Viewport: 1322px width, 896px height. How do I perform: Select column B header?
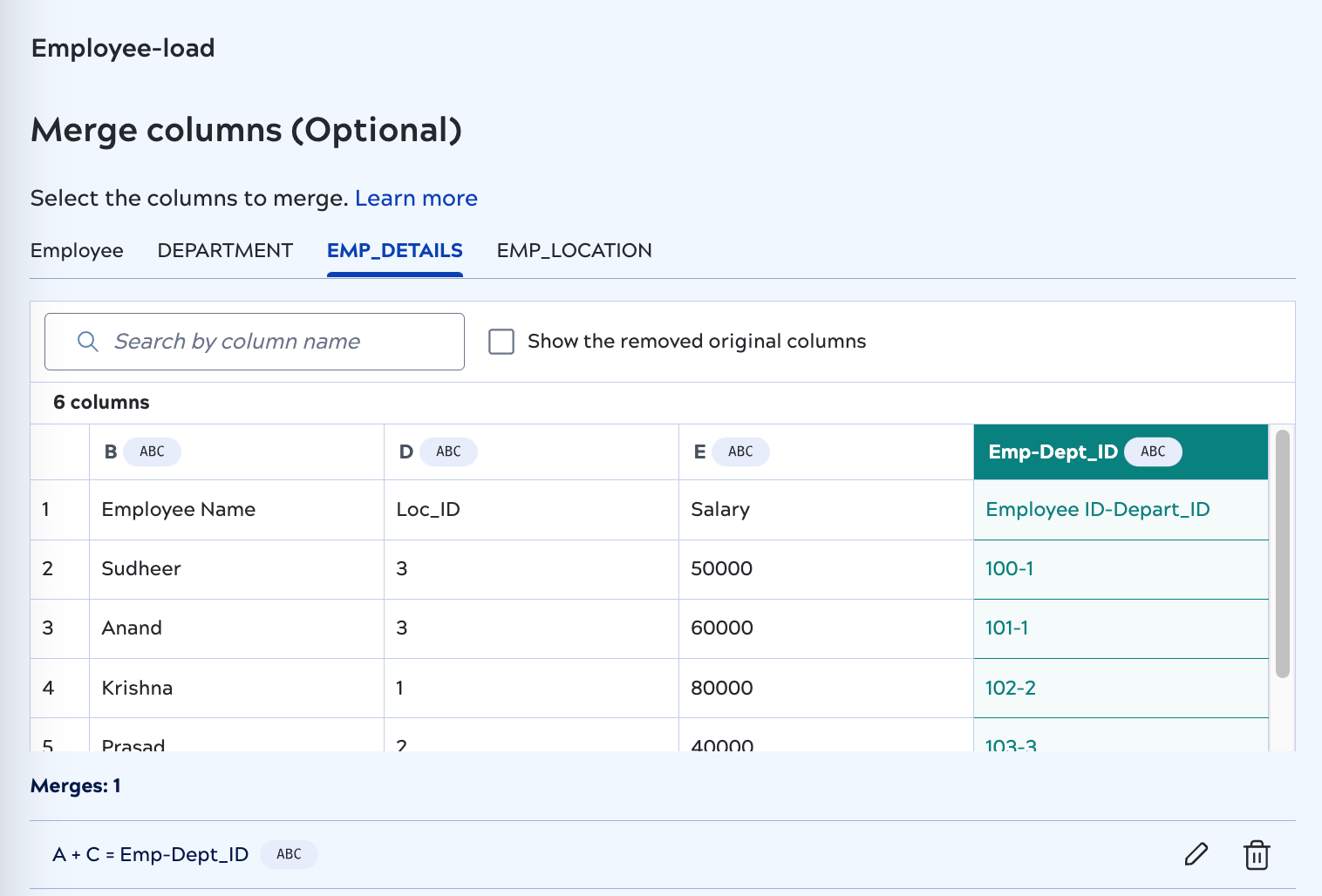111,451
